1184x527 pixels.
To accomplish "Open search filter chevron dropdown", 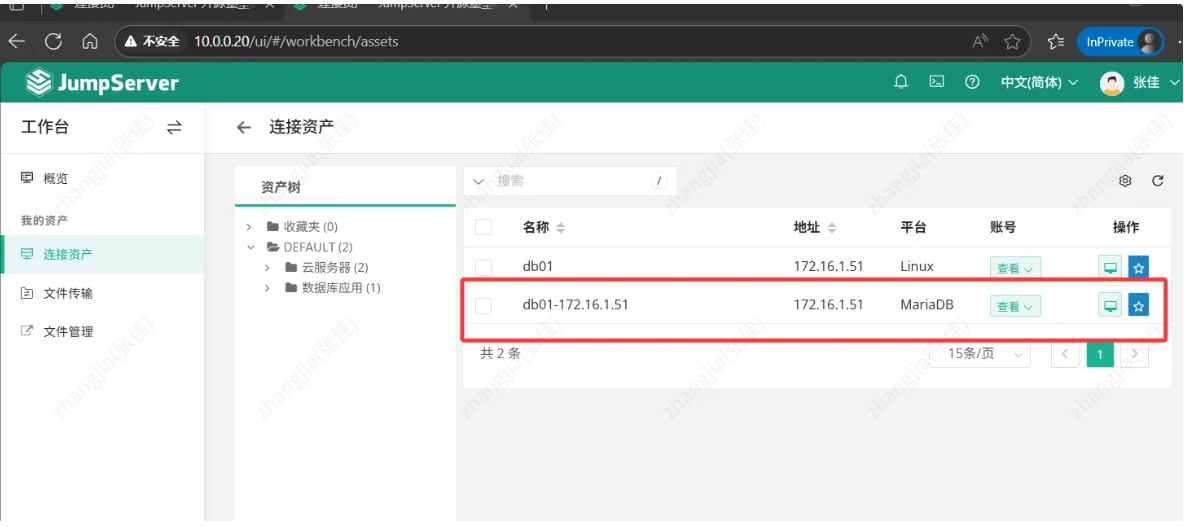I will click(478, 181).
